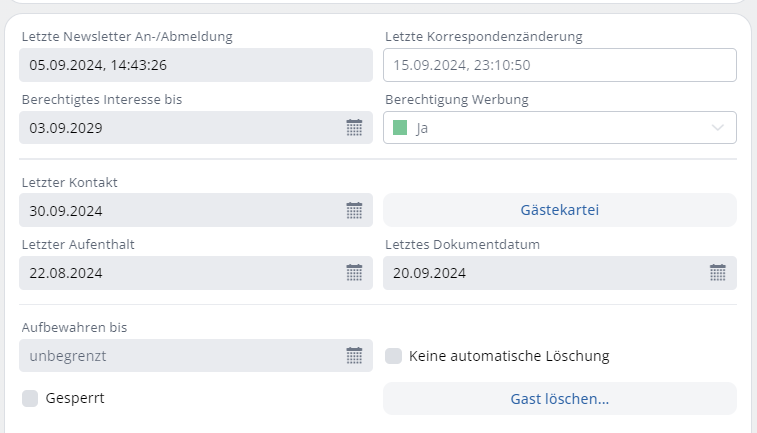Click the Aufbewahren bis unbegrenzt field
Image resolution: width=757 pixels, height=433 pixels.
coord(180,356)
